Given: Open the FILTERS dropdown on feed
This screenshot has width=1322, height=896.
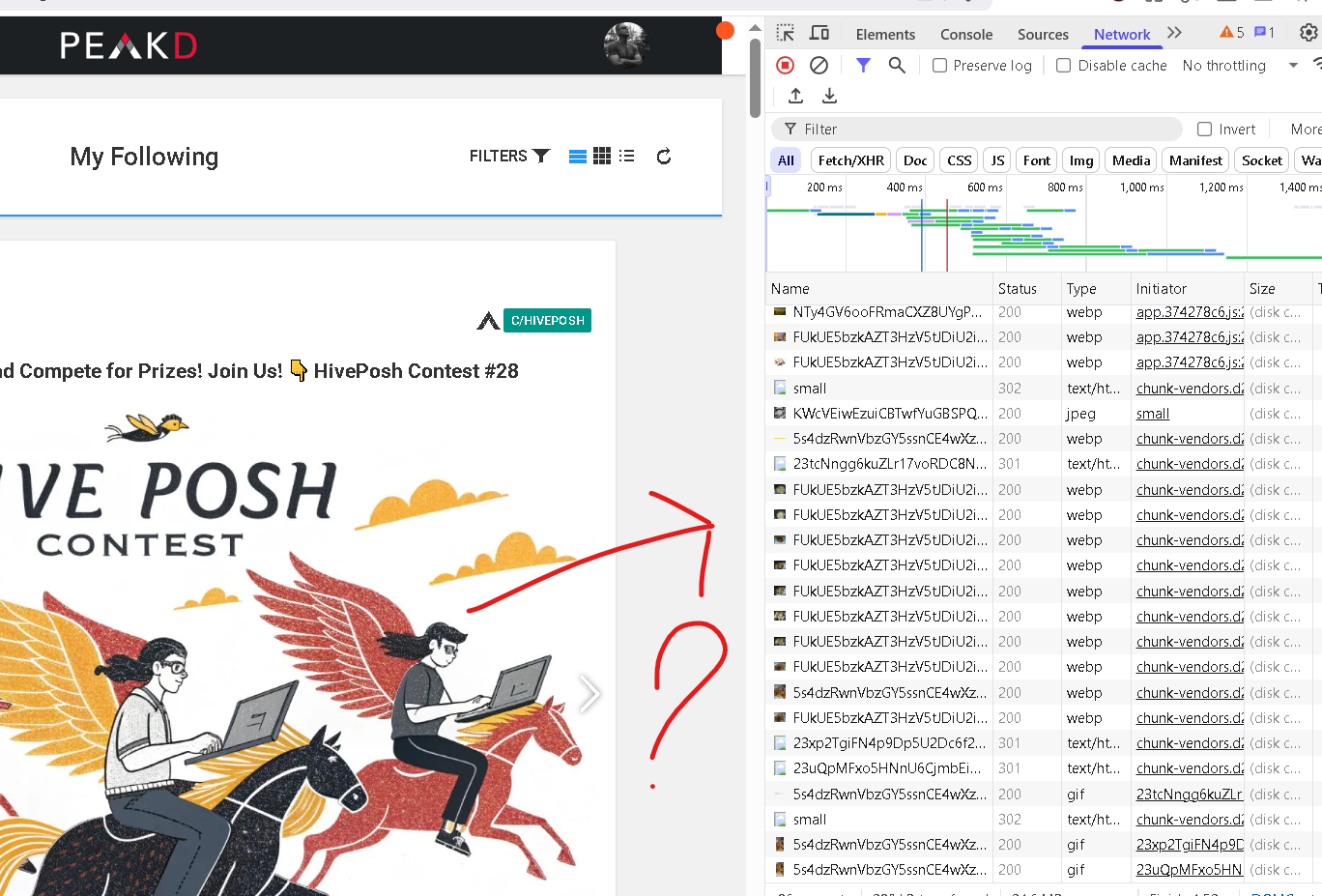Looking at the screenshot, I should coord(509,156).
